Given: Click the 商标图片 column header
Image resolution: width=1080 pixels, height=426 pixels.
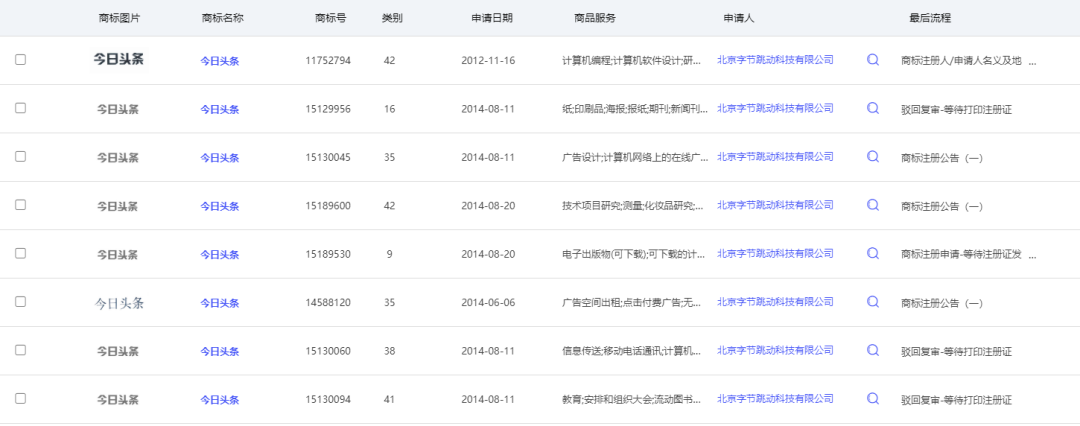Looking at the screenshot, I should pyautogui.click(x=119, y=18).
